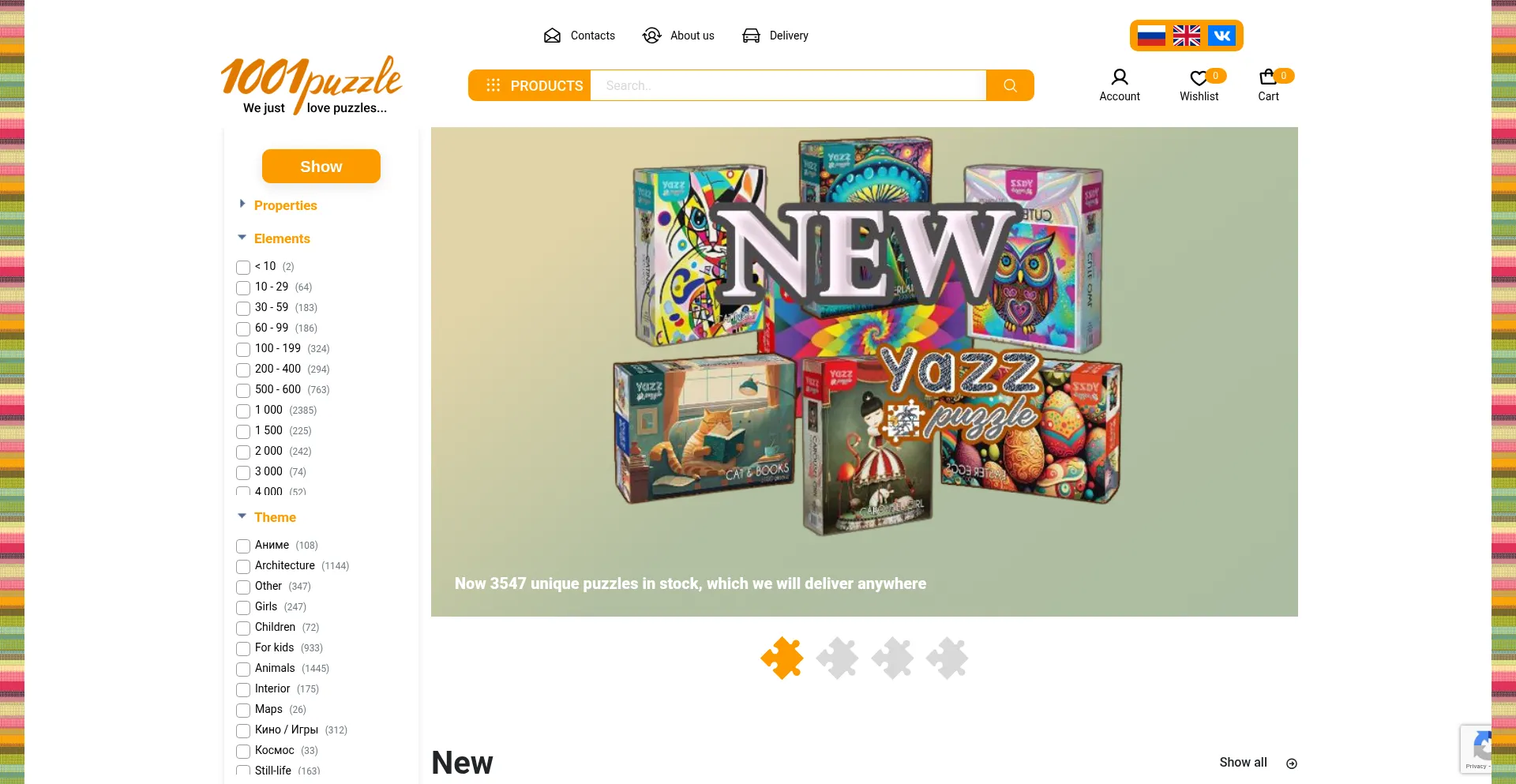This screenshot has height=784, width=1516.
Task: Select the second puzzle-piece slider dot
Action: [x=837, y=658]
